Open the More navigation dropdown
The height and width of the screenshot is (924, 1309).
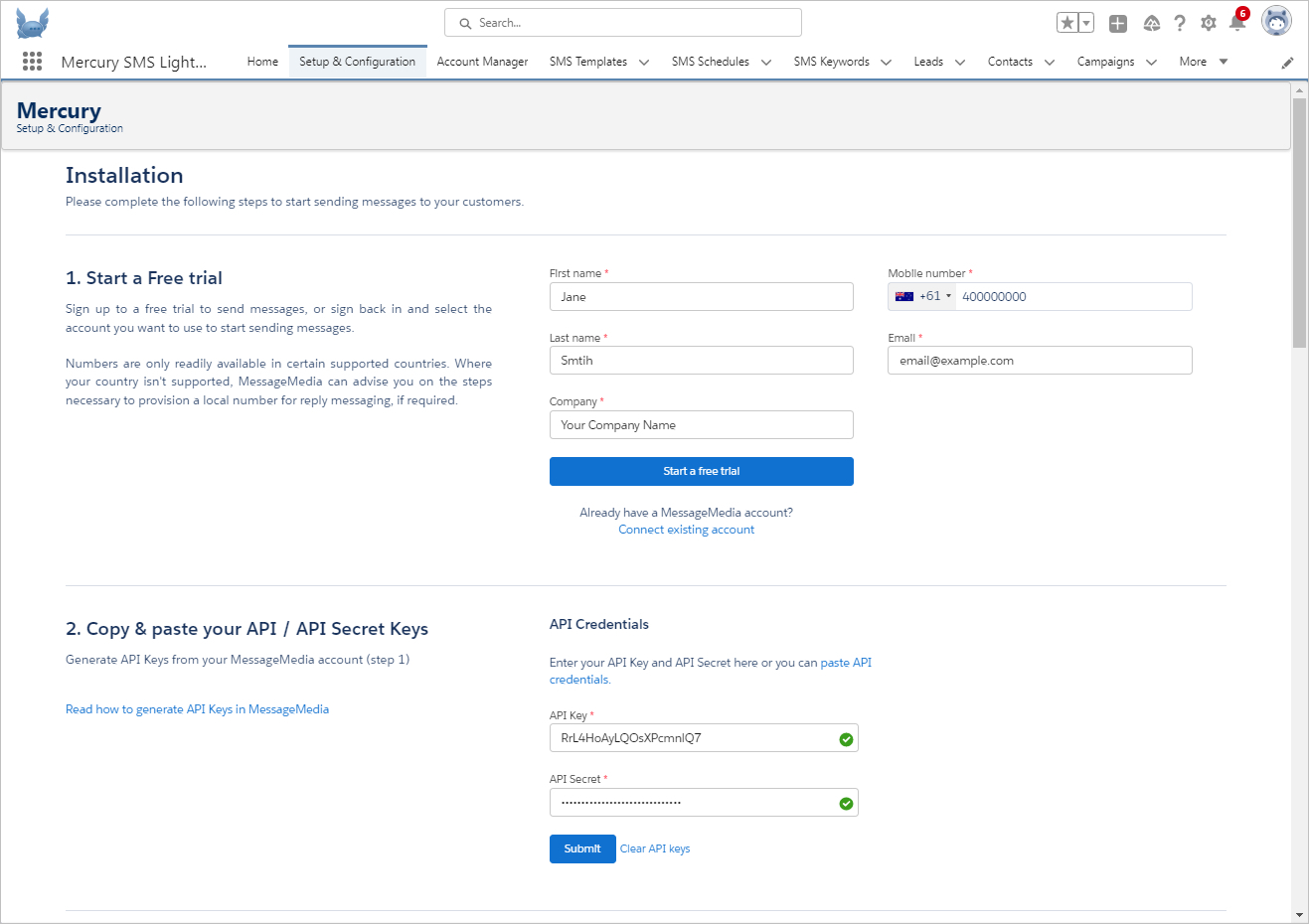(1204, 62)
